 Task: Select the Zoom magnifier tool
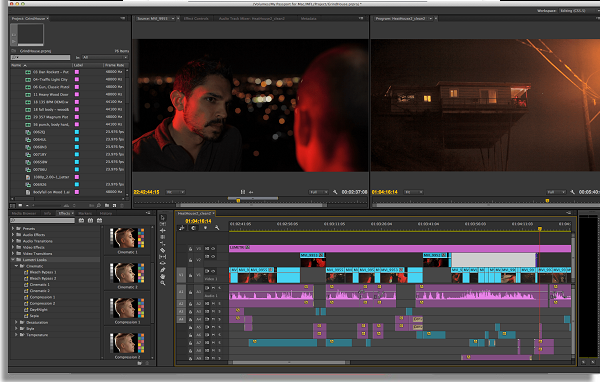point(163,283)
